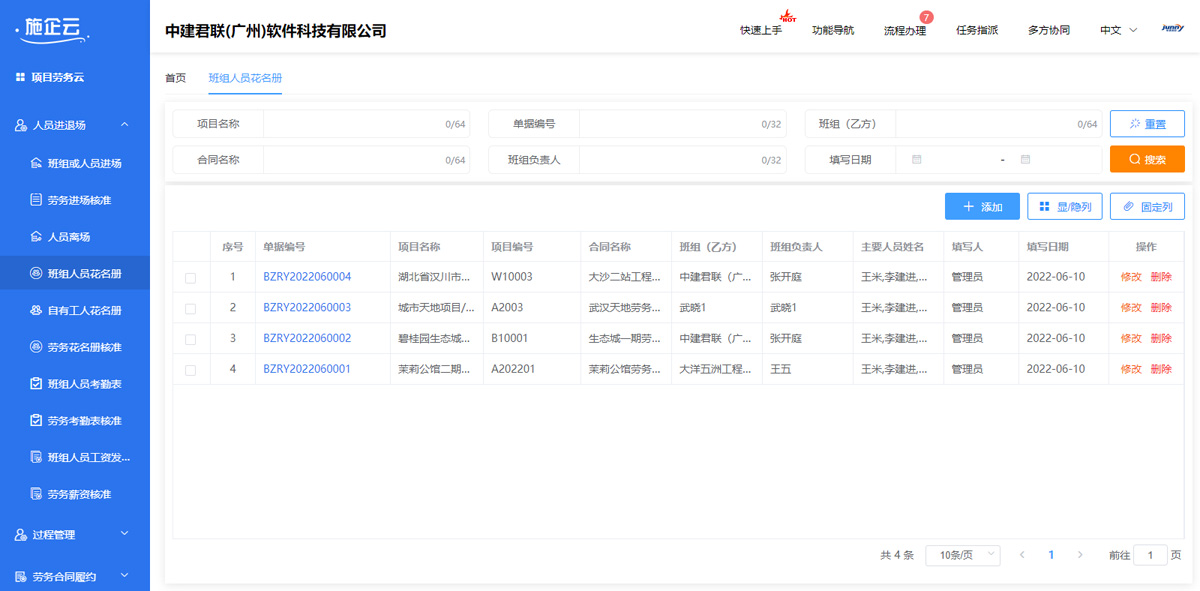Image resolution: width=1200 pixels, height=591 pixels.
Task: Focus the 班组（乙方） input field
Action: click(x=998, y=124)
